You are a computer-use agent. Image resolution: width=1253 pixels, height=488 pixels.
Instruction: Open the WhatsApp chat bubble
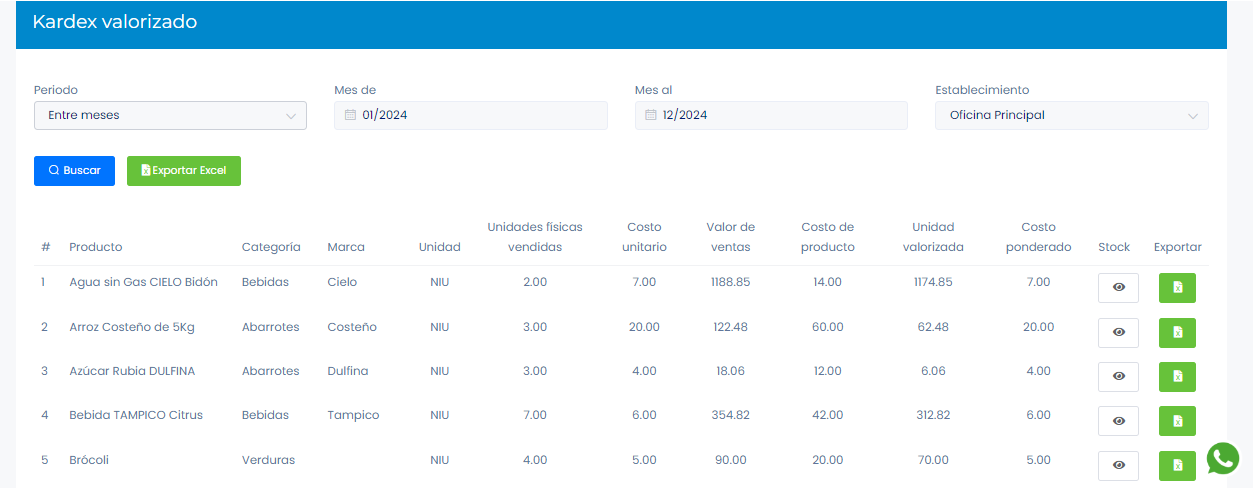[1222, 458]
